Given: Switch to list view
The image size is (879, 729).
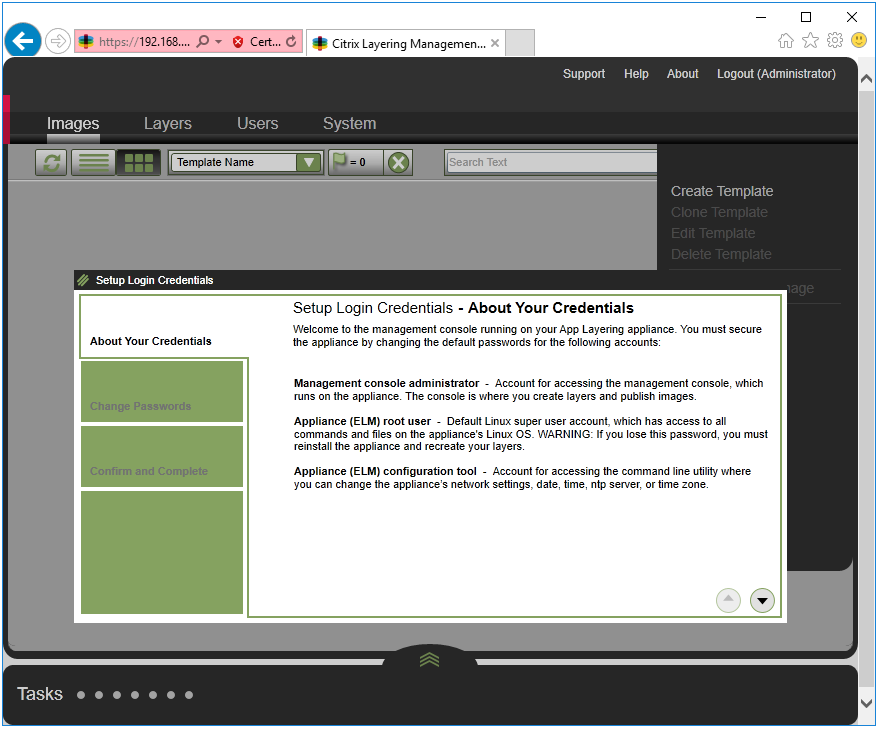Looking at the screenshot, I should pos(93,161).
